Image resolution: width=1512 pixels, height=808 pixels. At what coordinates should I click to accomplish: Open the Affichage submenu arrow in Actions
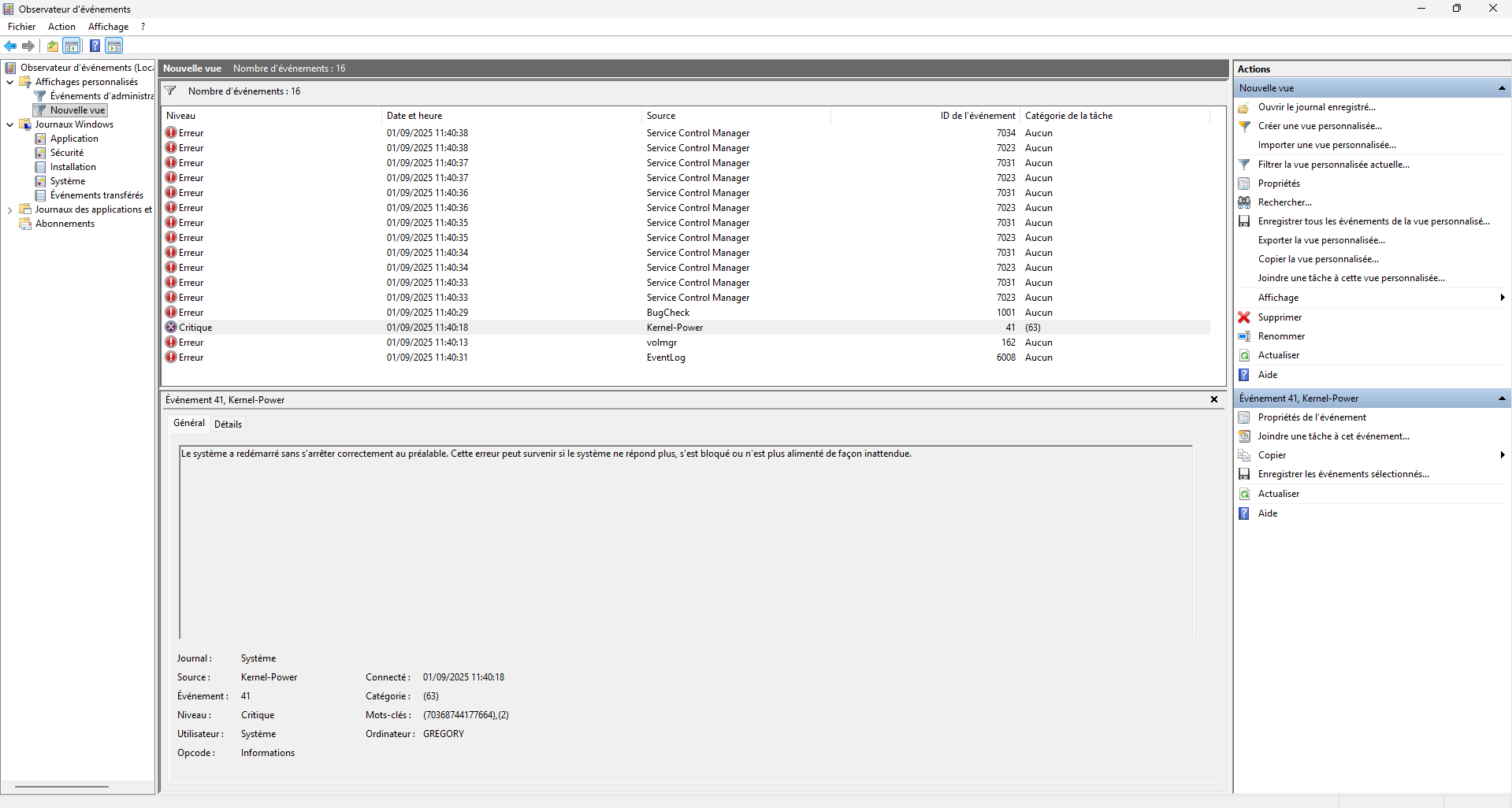pyautogui.click(x=1503, y=298)
